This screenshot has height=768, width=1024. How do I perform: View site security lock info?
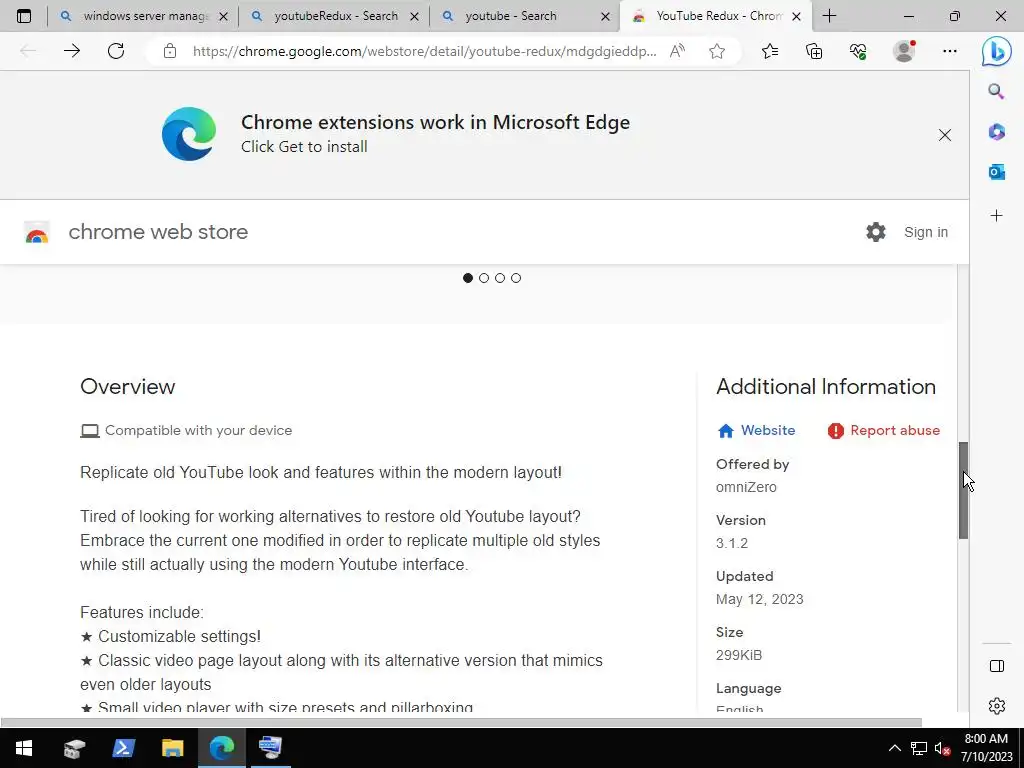170,51
